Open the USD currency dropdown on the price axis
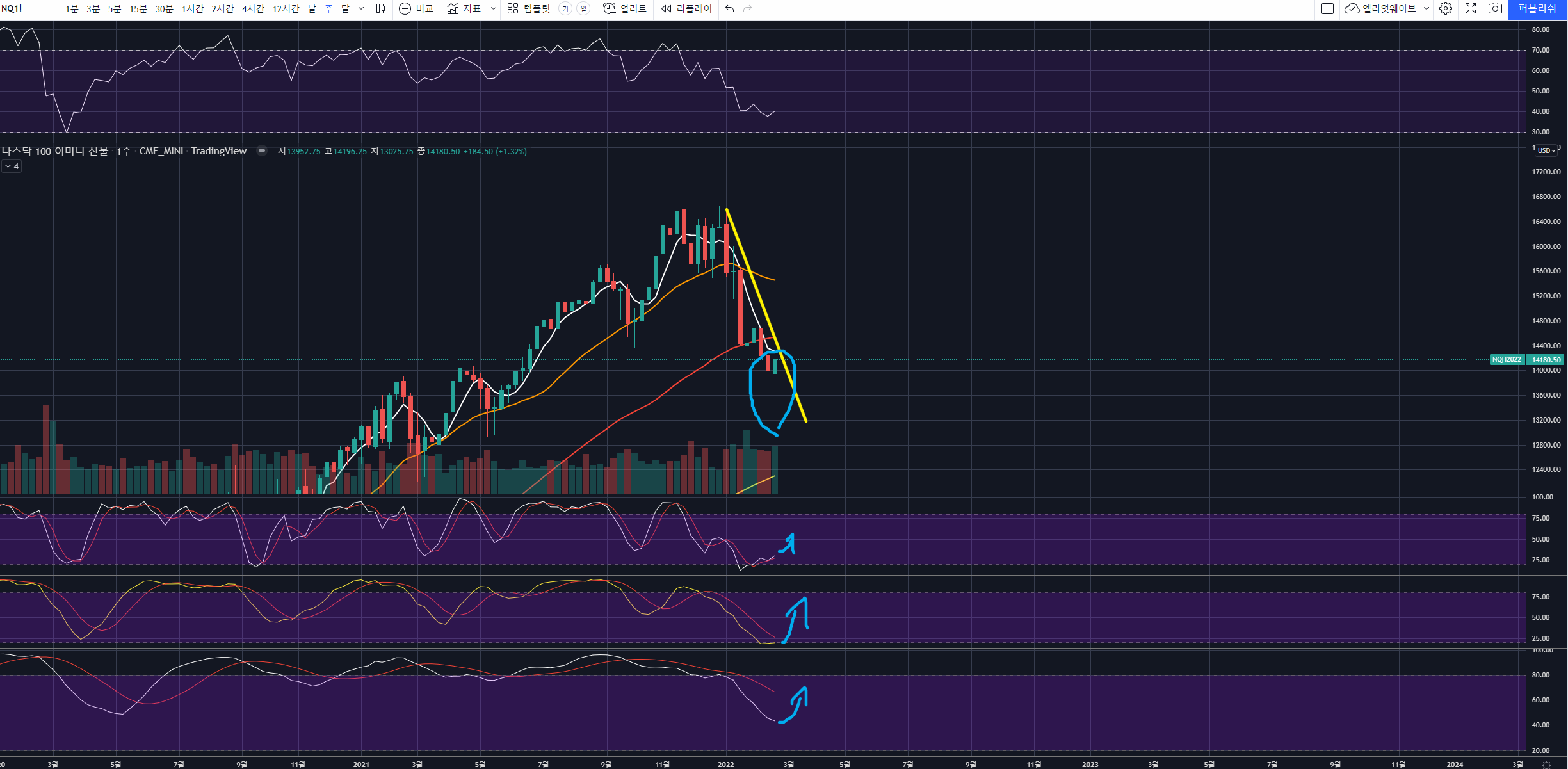The width and height of the screenshot is (1568, 769). coord(1546,150)
